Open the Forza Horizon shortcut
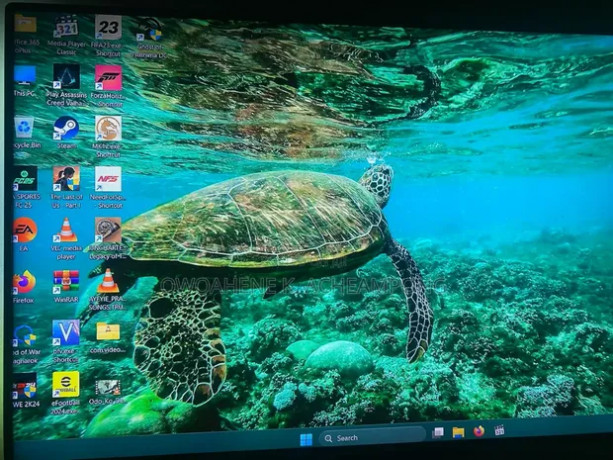 point(108,78)
